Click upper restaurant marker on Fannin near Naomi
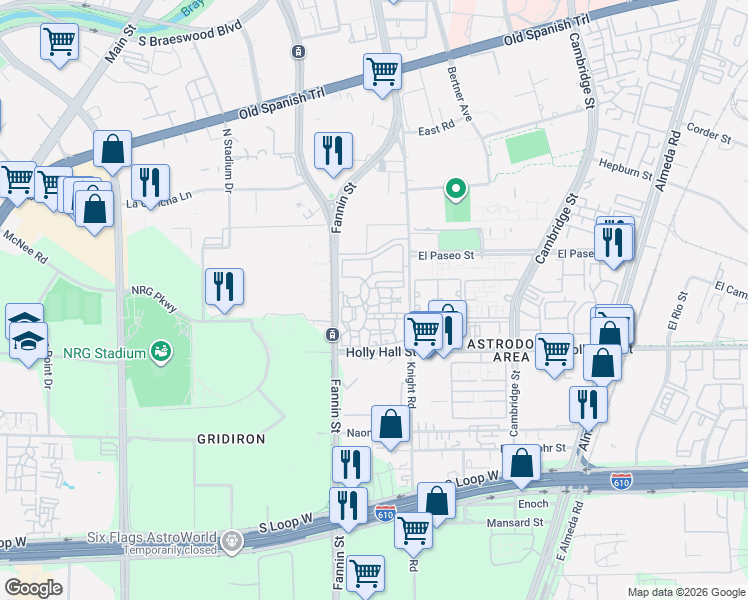This screenshot has height=600, width=748. (352, 466)
